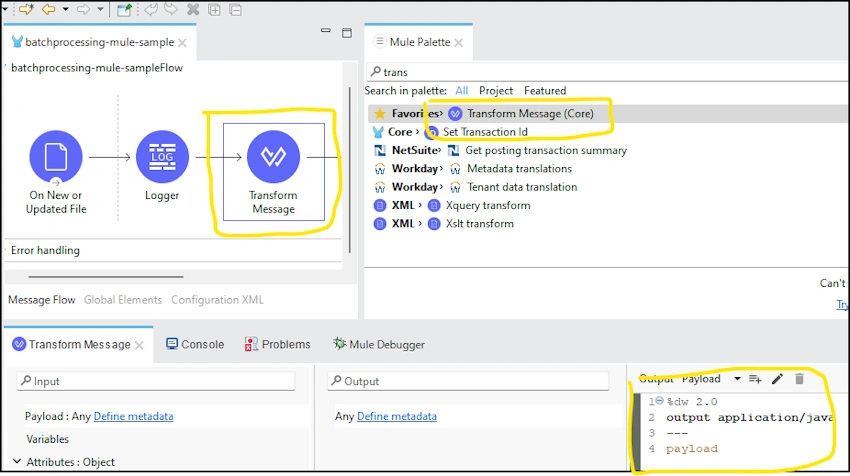
Task: Select the Variables row in Input tree
Action: [x=48, y=439]
